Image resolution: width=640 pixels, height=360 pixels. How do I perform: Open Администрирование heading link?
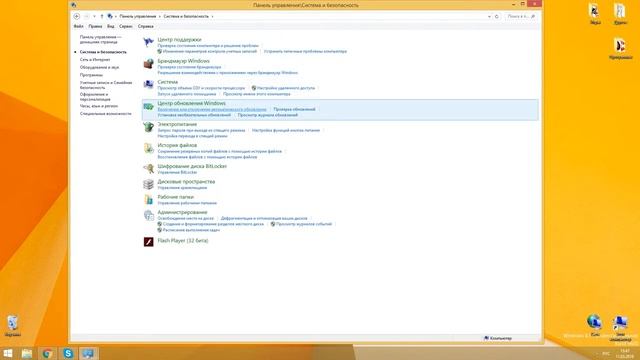click(182, 212)
